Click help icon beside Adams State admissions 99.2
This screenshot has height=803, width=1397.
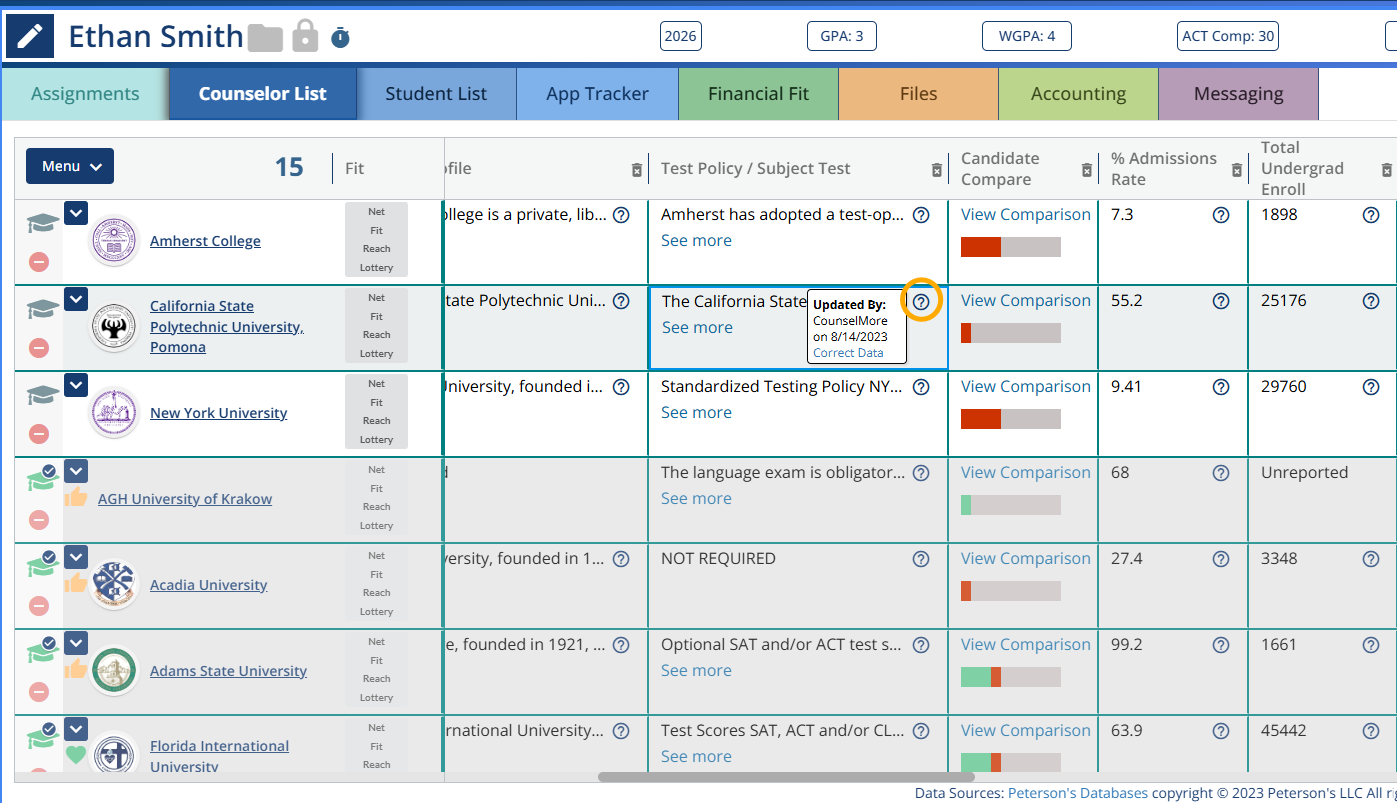pyautogui.click(x=1221, y=645)
